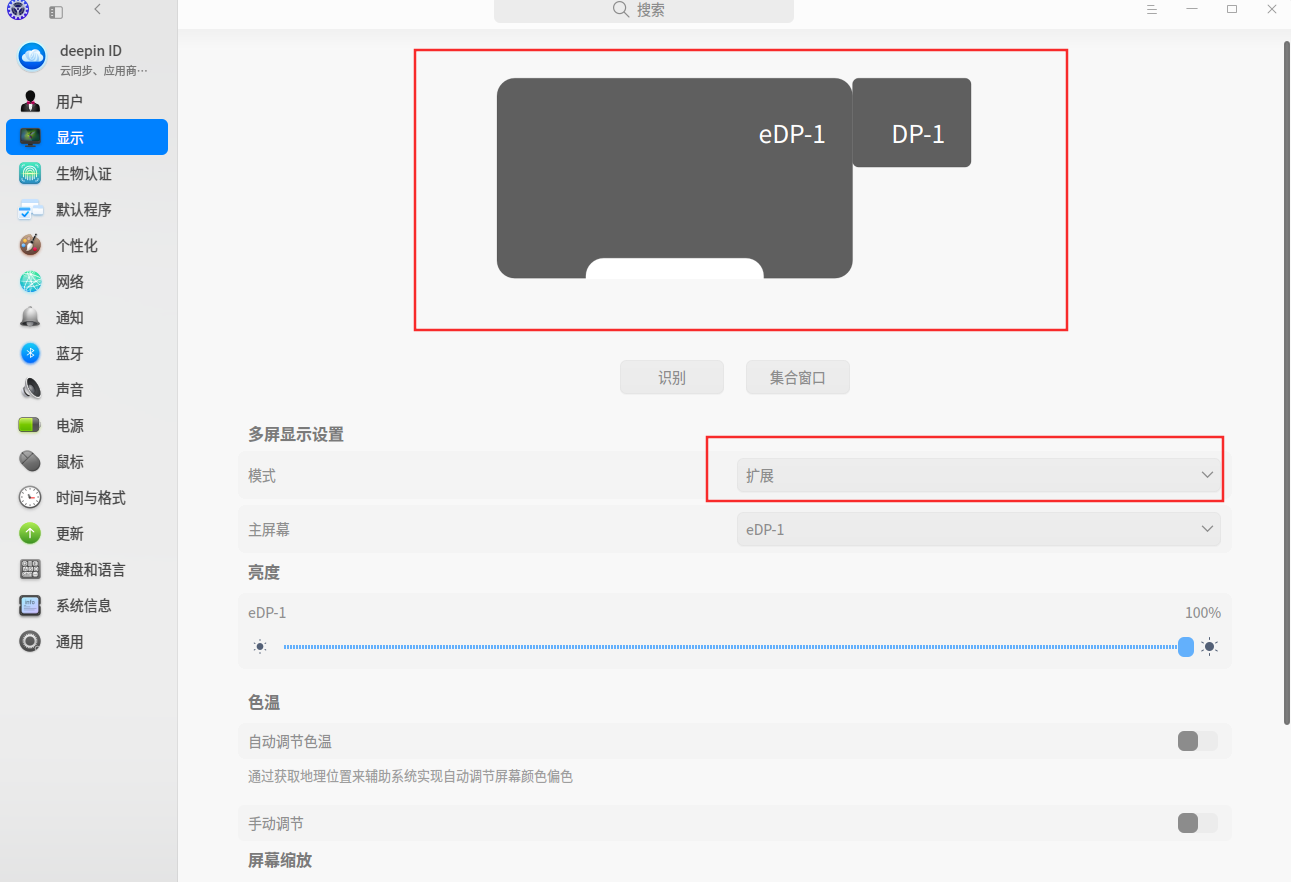Click the 通知 bell icon
The width and height of the screenshot is (1291, 882).
pyautogui.click(x=30, y=317)
